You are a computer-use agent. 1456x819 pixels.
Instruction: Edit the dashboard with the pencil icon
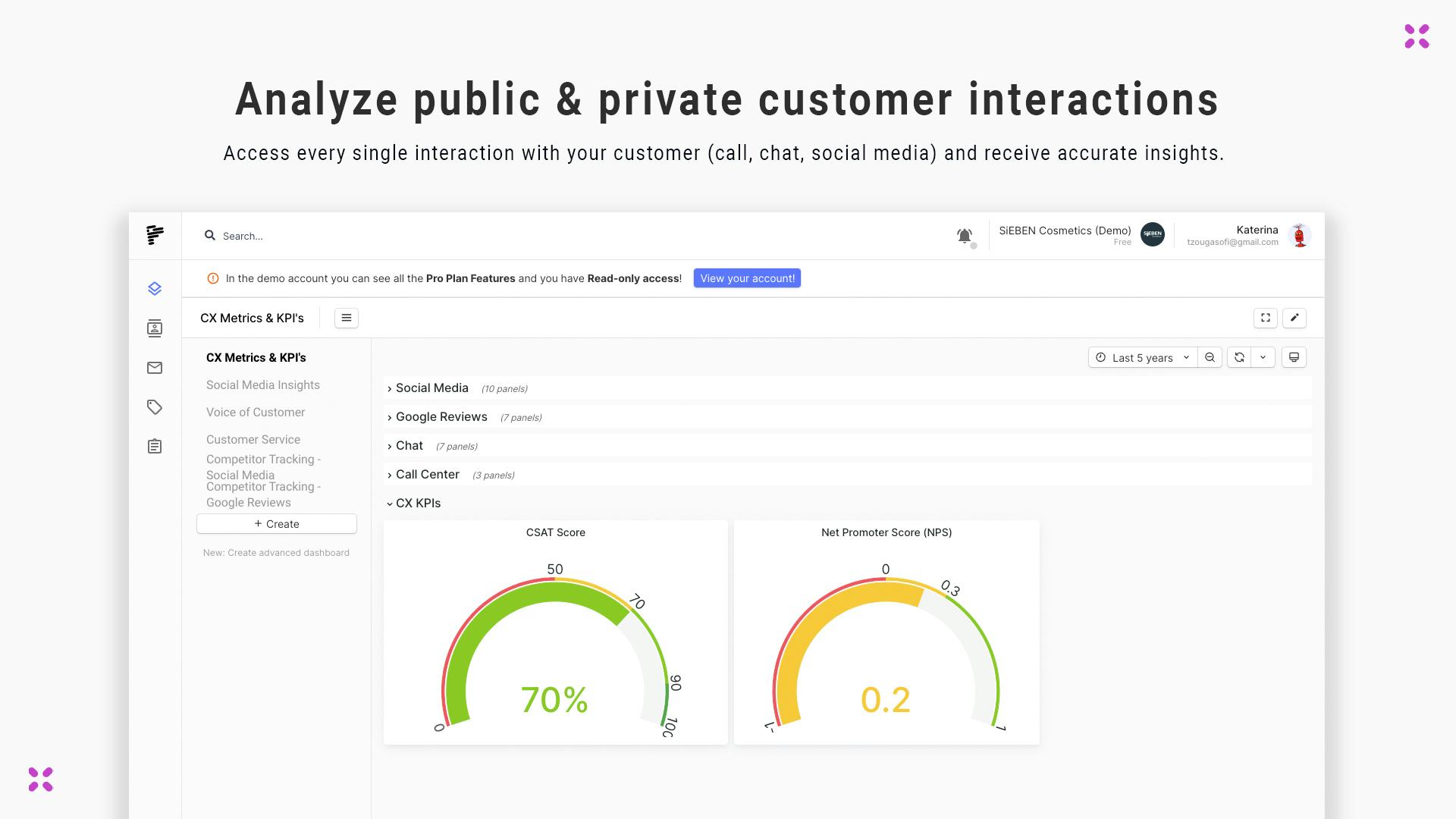pos(1294,318)
